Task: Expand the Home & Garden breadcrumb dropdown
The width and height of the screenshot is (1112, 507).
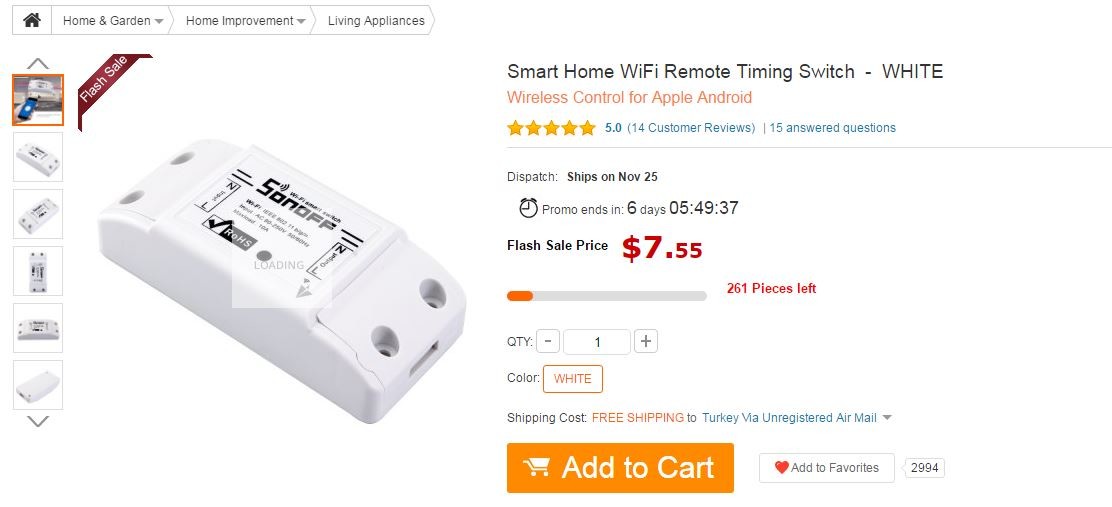Action: tap(159, 21)
